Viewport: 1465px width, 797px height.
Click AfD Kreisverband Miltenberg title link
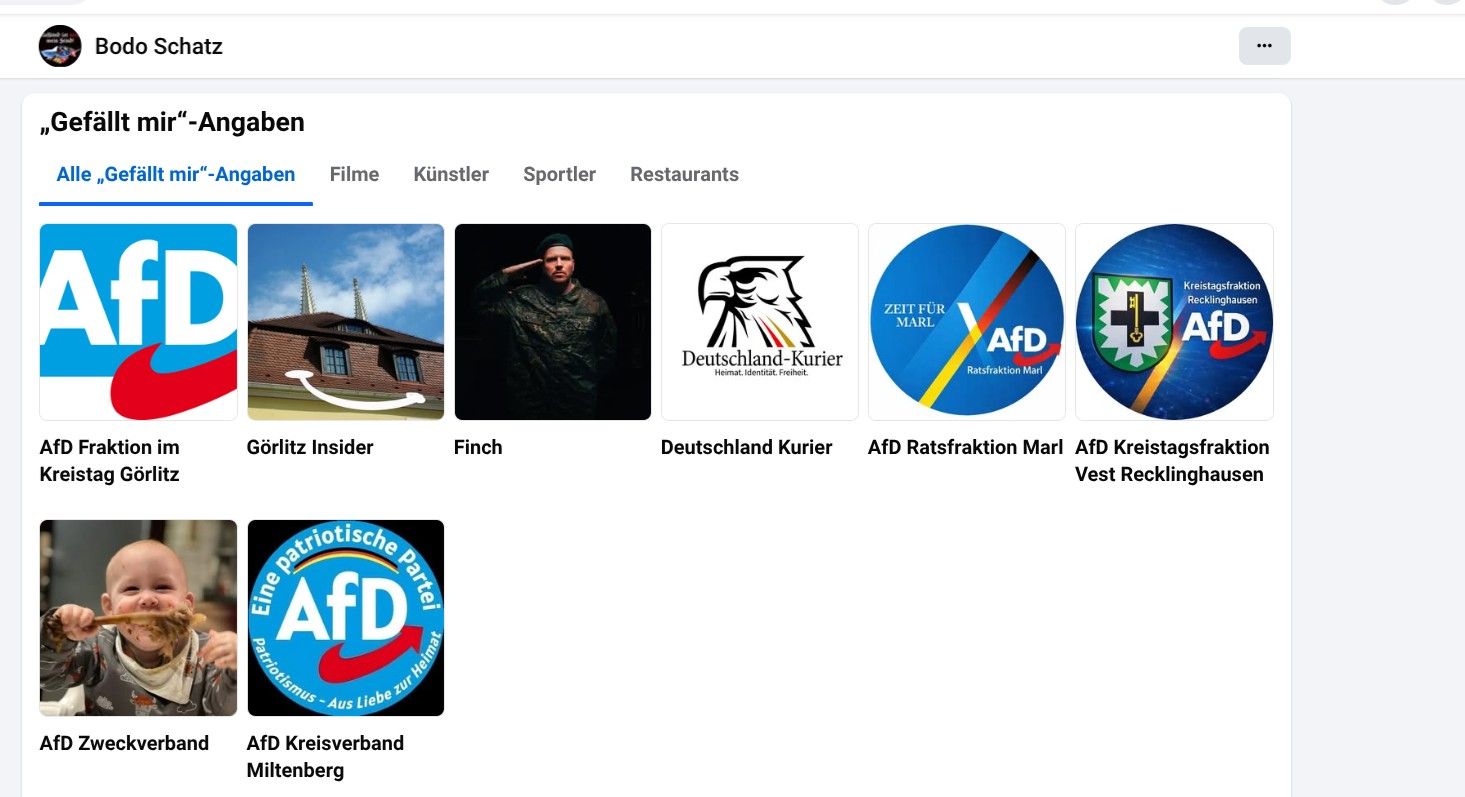coord(325,757)
